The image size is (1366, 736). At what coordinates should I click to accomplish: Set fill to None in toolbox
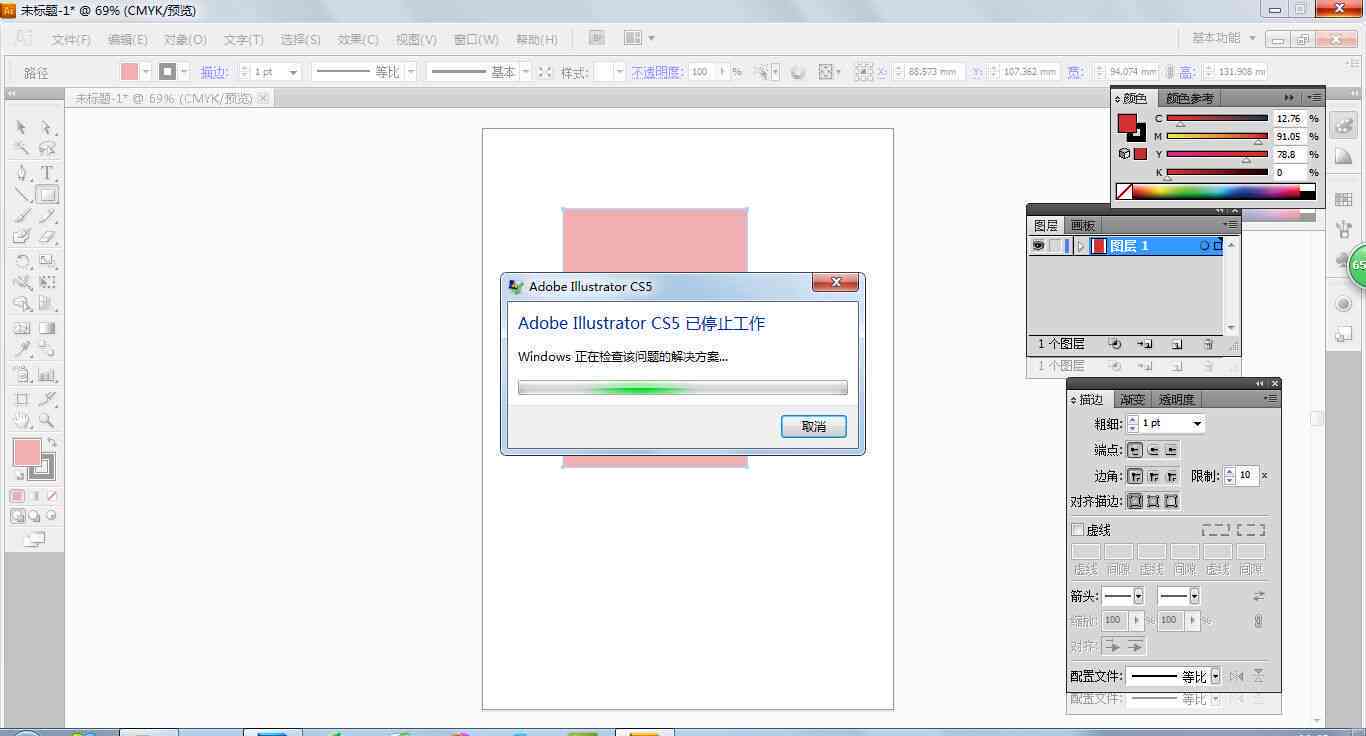tap(52, 496)
